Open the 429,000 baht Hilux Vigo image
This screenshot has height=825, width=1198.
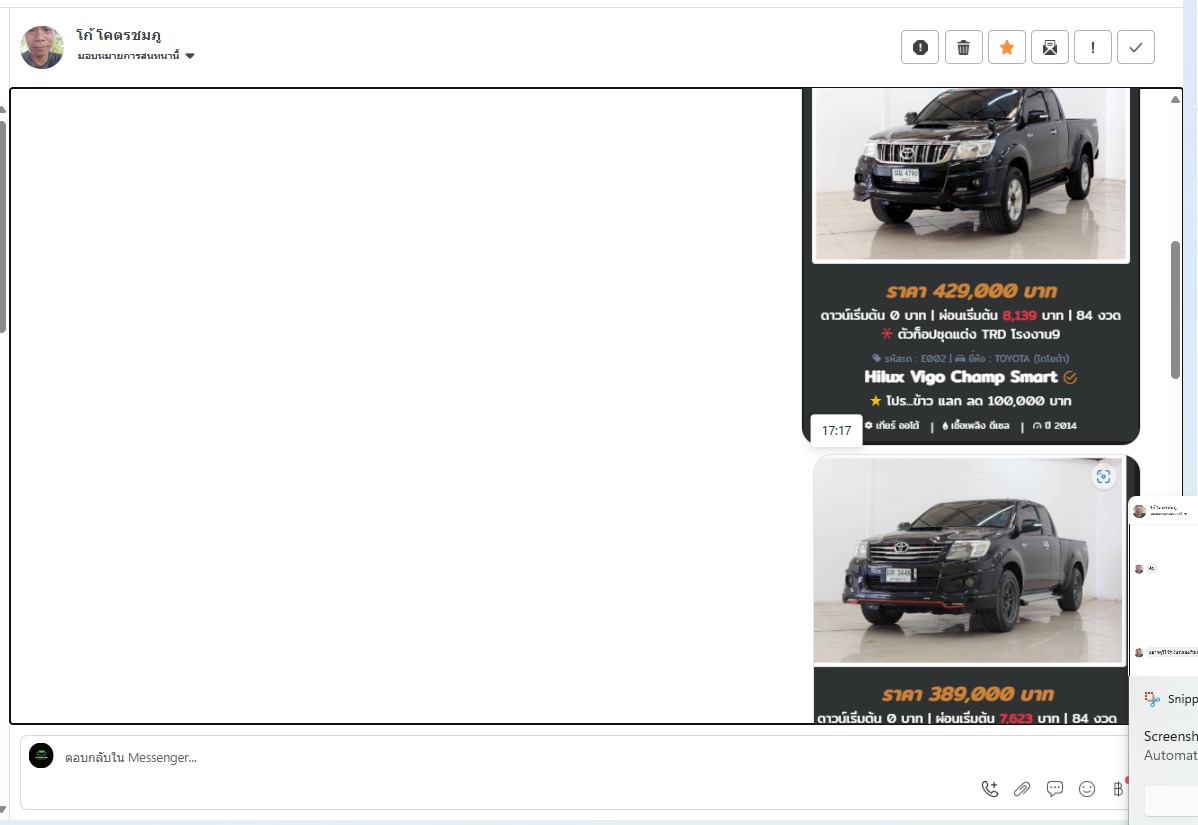click(x=970, y=175)
